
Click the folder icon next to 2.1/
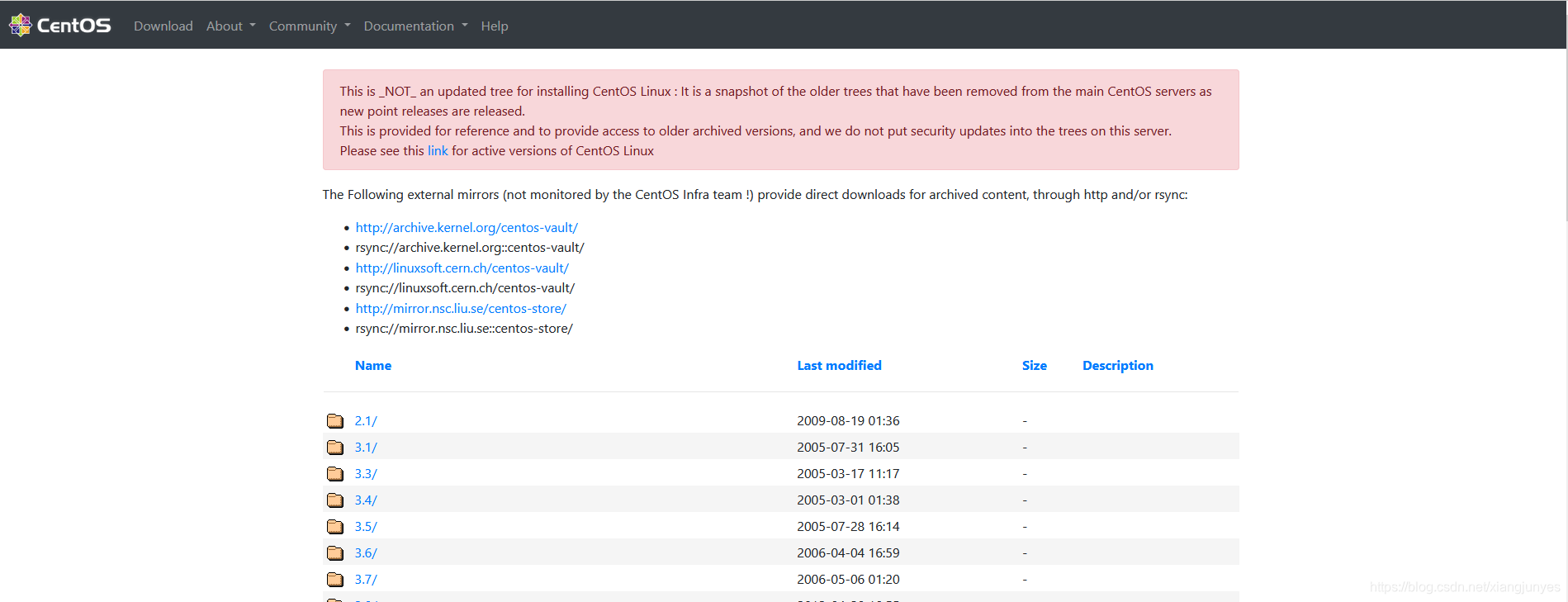[335, 421]
